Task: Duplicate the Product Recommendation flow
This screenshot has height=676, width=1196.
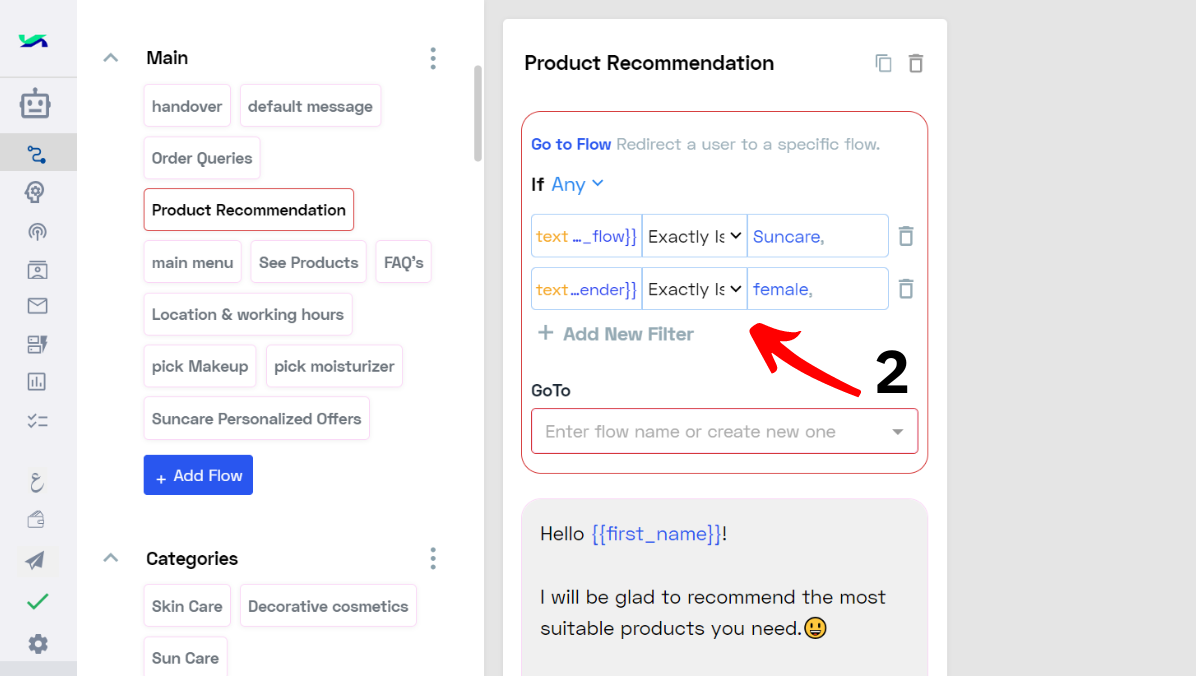Action: pyautogui.click(x=883, y=63)
